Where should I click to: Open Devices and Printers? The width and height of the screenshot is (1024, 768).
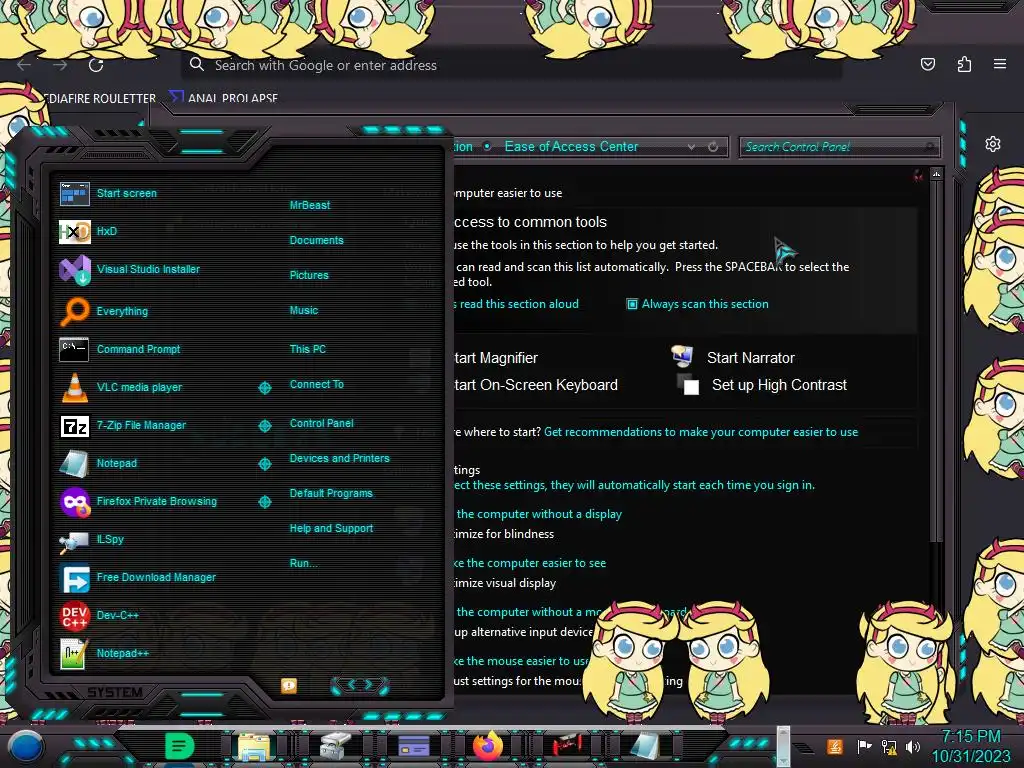click(339, 458)
